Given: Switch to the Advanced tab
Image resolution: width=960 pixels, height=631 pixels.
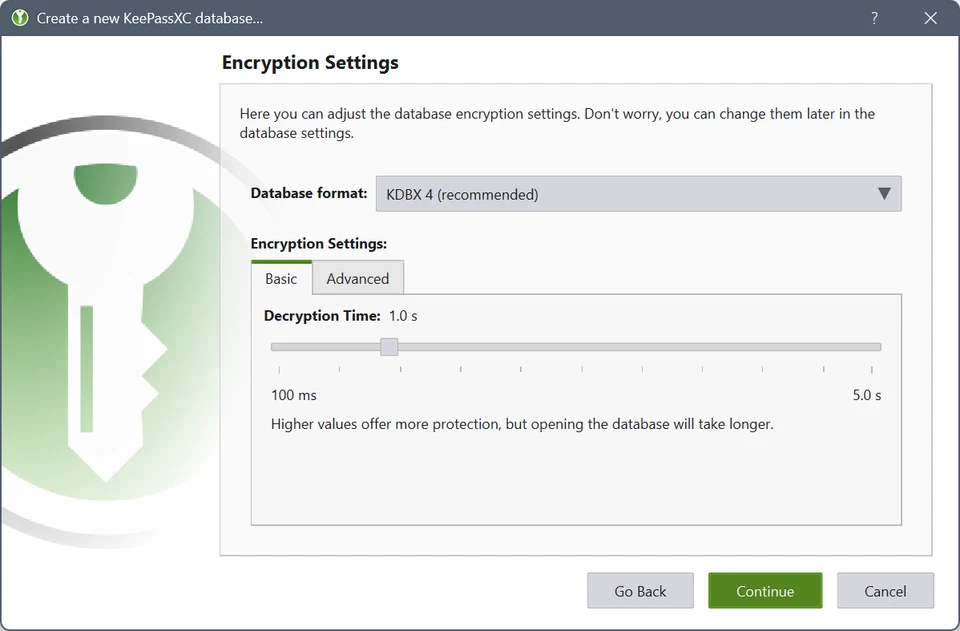Looking at the screenshot, I should [x=357, y=279].
